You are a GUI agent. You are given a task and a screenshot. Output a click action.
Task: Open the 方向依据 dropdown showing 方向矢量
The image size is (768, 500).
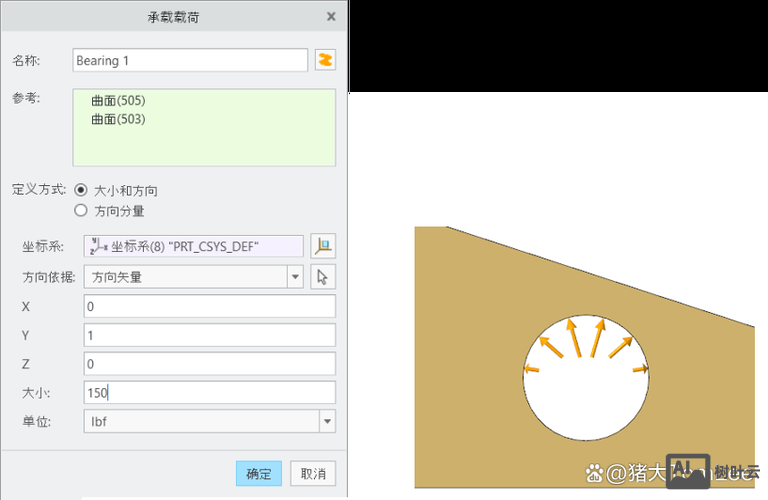(194, 277)
